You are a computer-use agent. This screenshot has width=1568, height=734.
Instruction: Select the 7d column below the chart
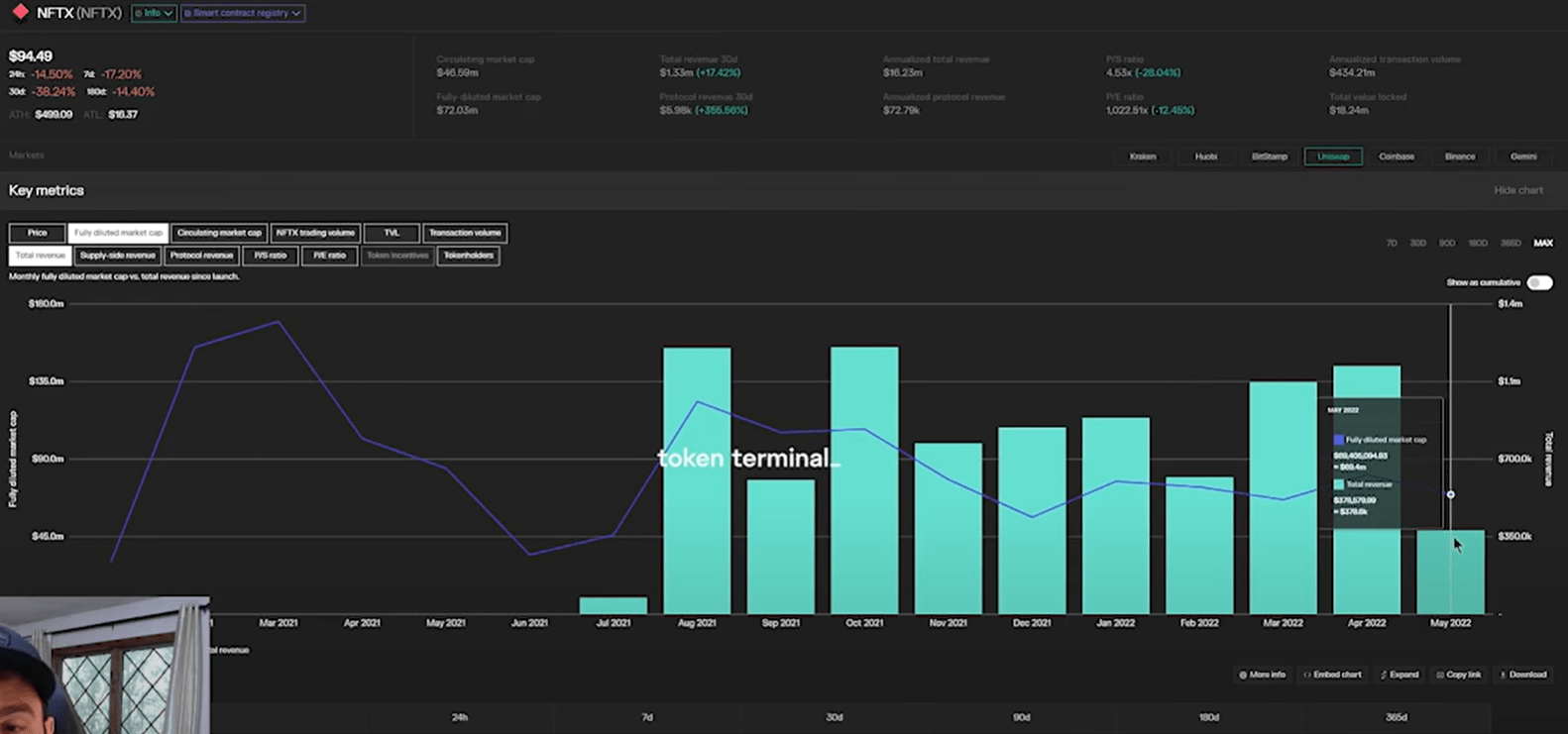click(647, 717)
